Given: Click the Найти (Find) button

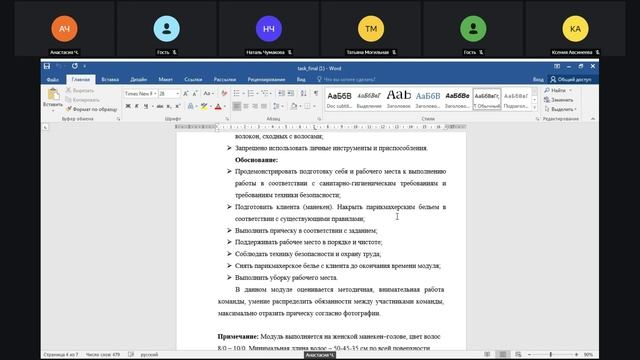Looking at the screenshot, I should (558, 90).
